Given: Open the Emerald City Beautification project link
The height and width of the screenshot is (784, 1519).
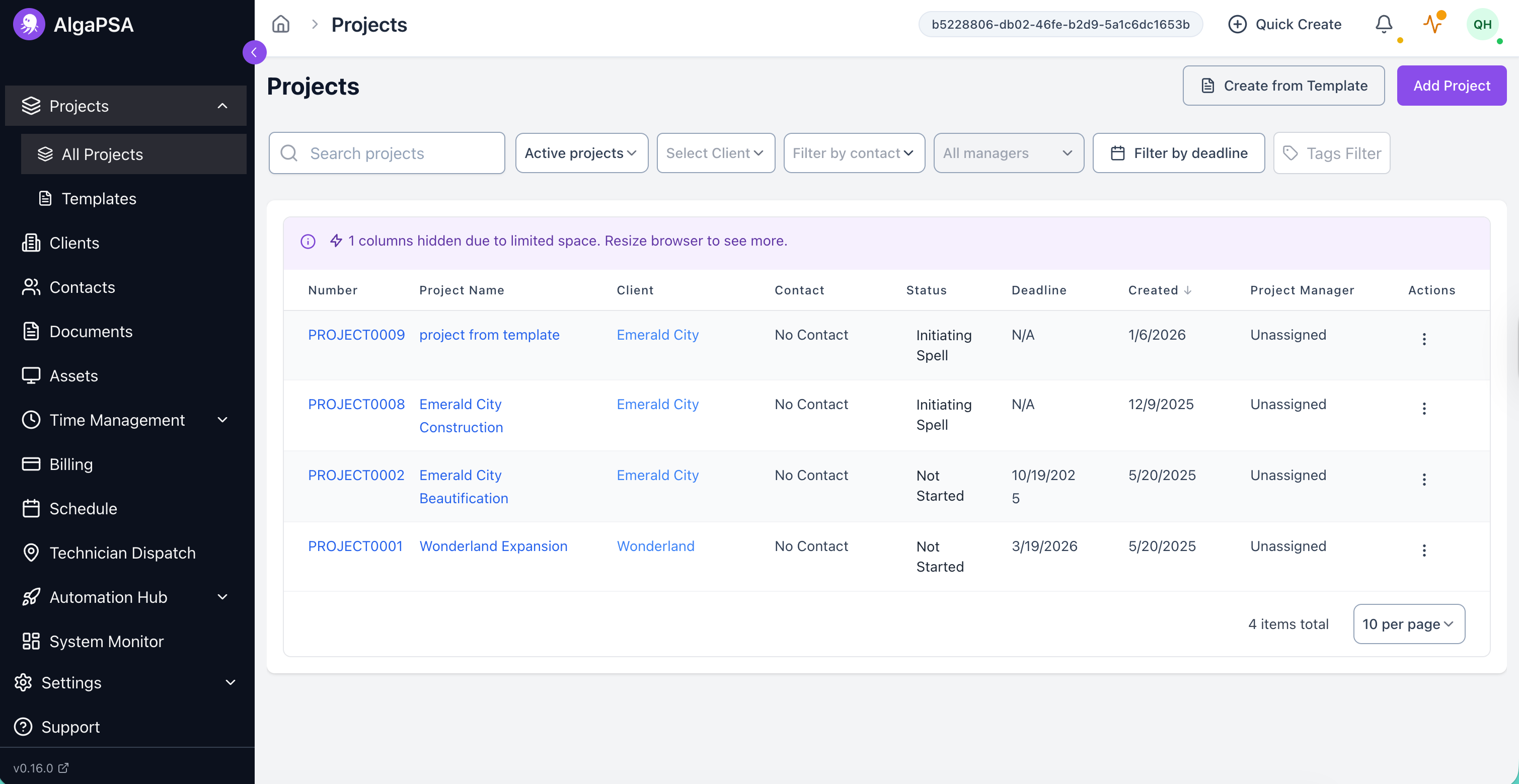Looking at the screenshot, I should click(x=464, y=486).
